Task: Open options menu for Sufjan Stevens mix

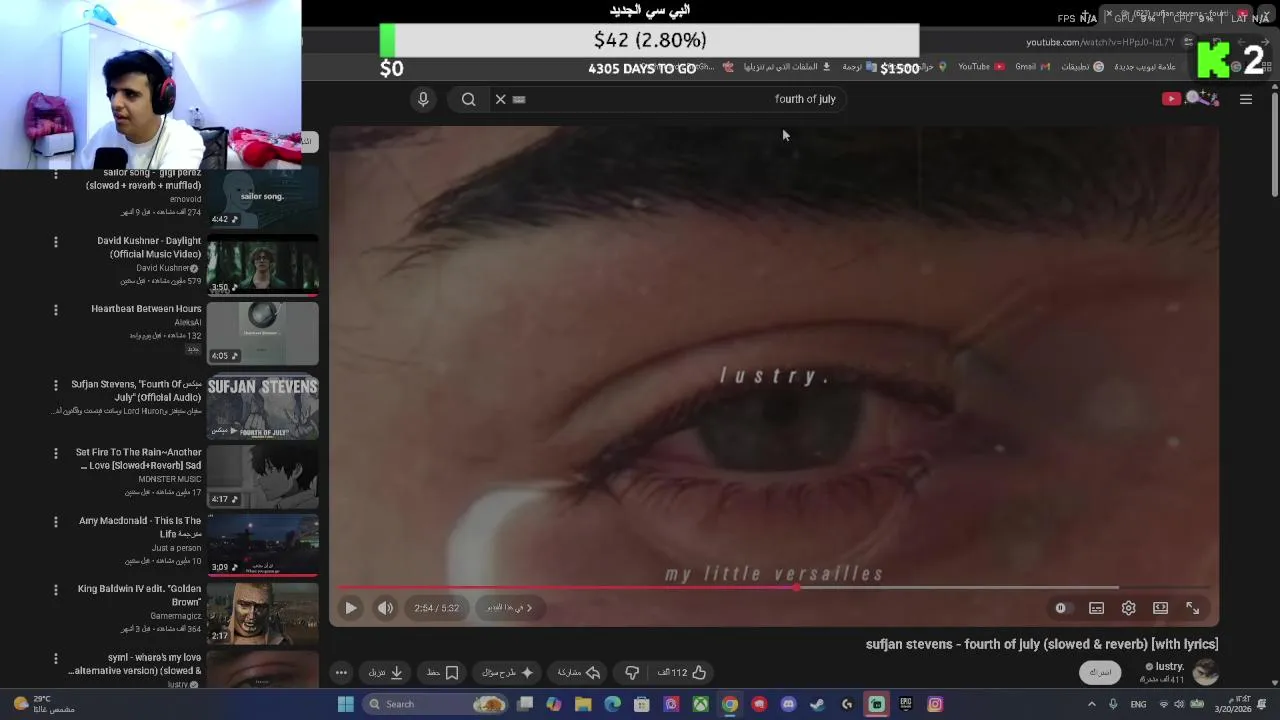Action: tap(56, 385)
